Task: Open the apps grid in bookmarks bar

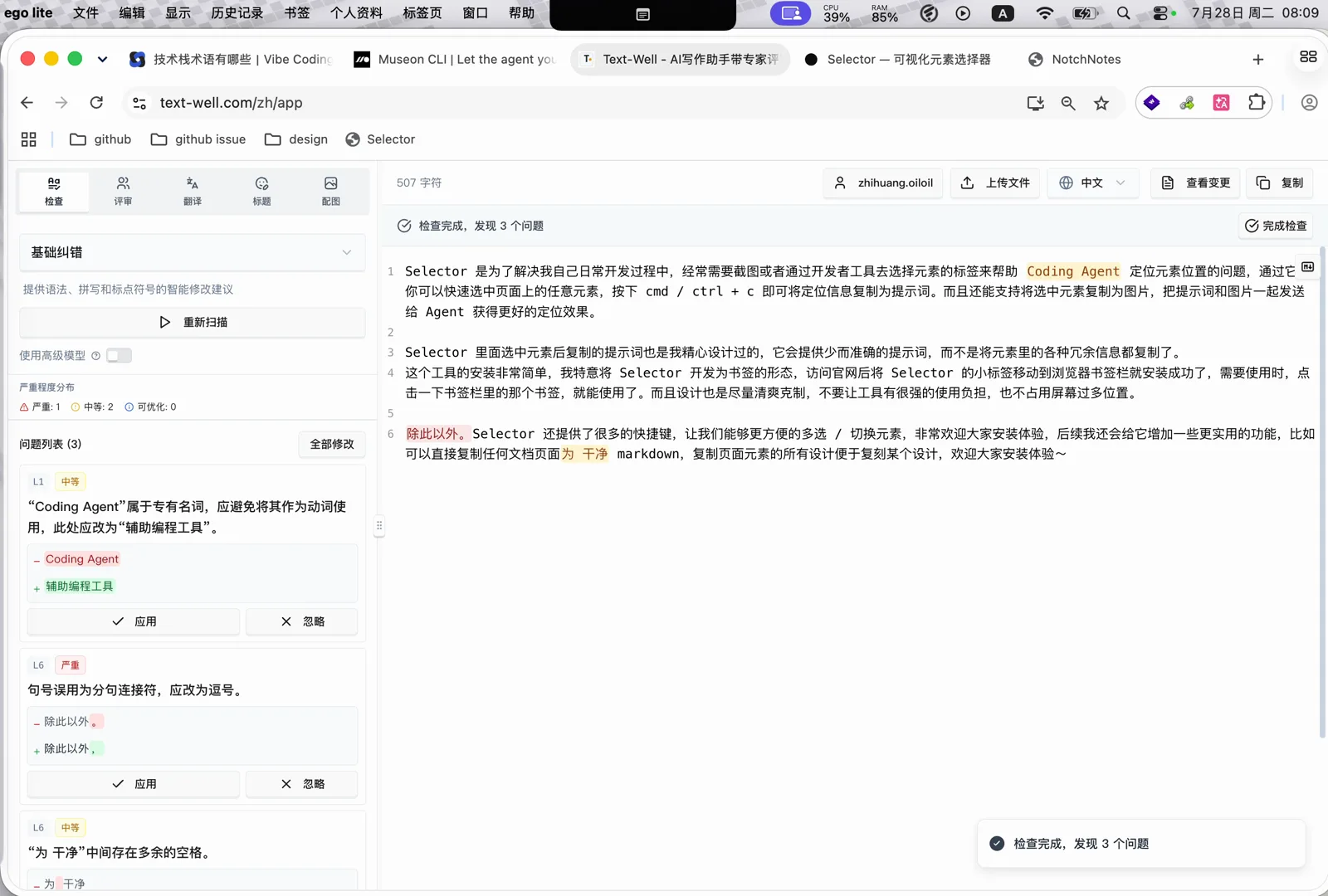Action: (x=29, y=139)
